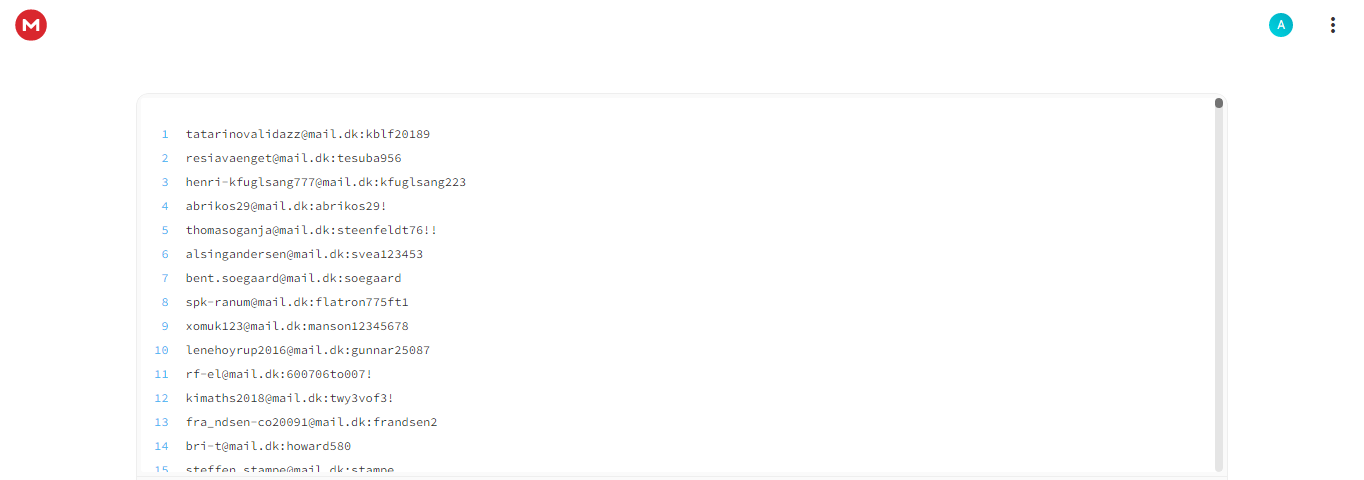Image resolution: width=1364 pixels, height=480 pixels.
Task: Open the account avatar labeled A
Action: coord(1280,25)
